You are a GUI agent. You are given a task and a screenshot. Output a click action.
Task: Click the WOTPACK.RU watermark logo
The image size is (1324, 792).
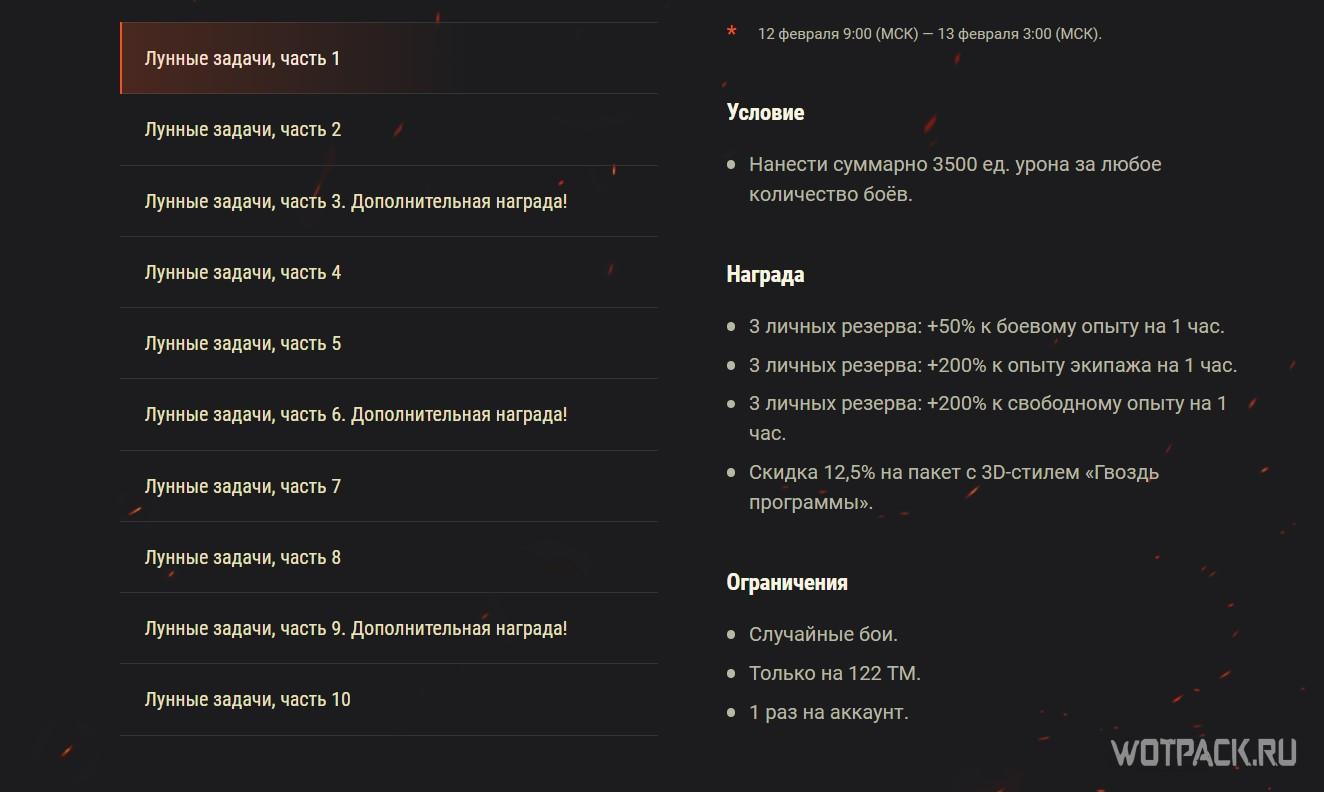click(x=1203, y=752)
